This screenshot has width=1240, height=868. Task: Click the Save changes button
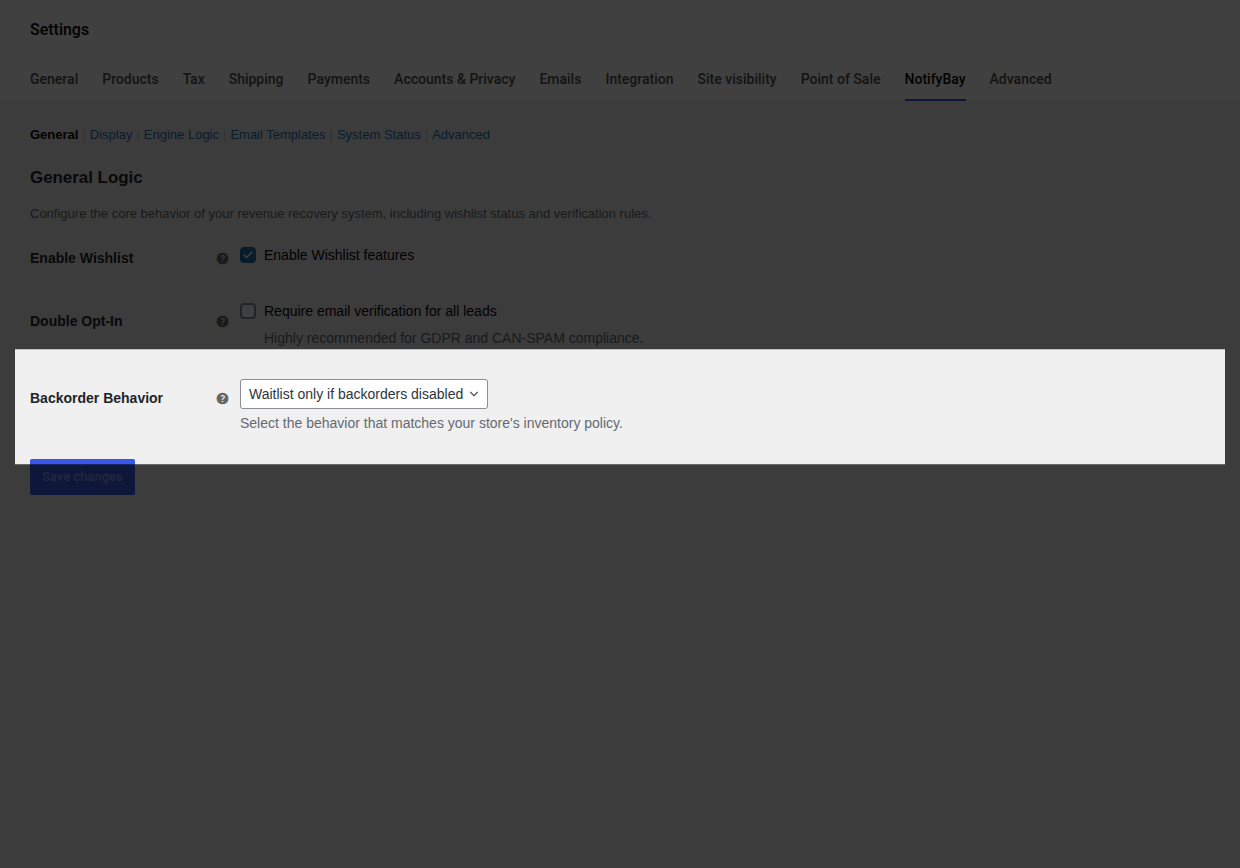[x=82, y=477]
